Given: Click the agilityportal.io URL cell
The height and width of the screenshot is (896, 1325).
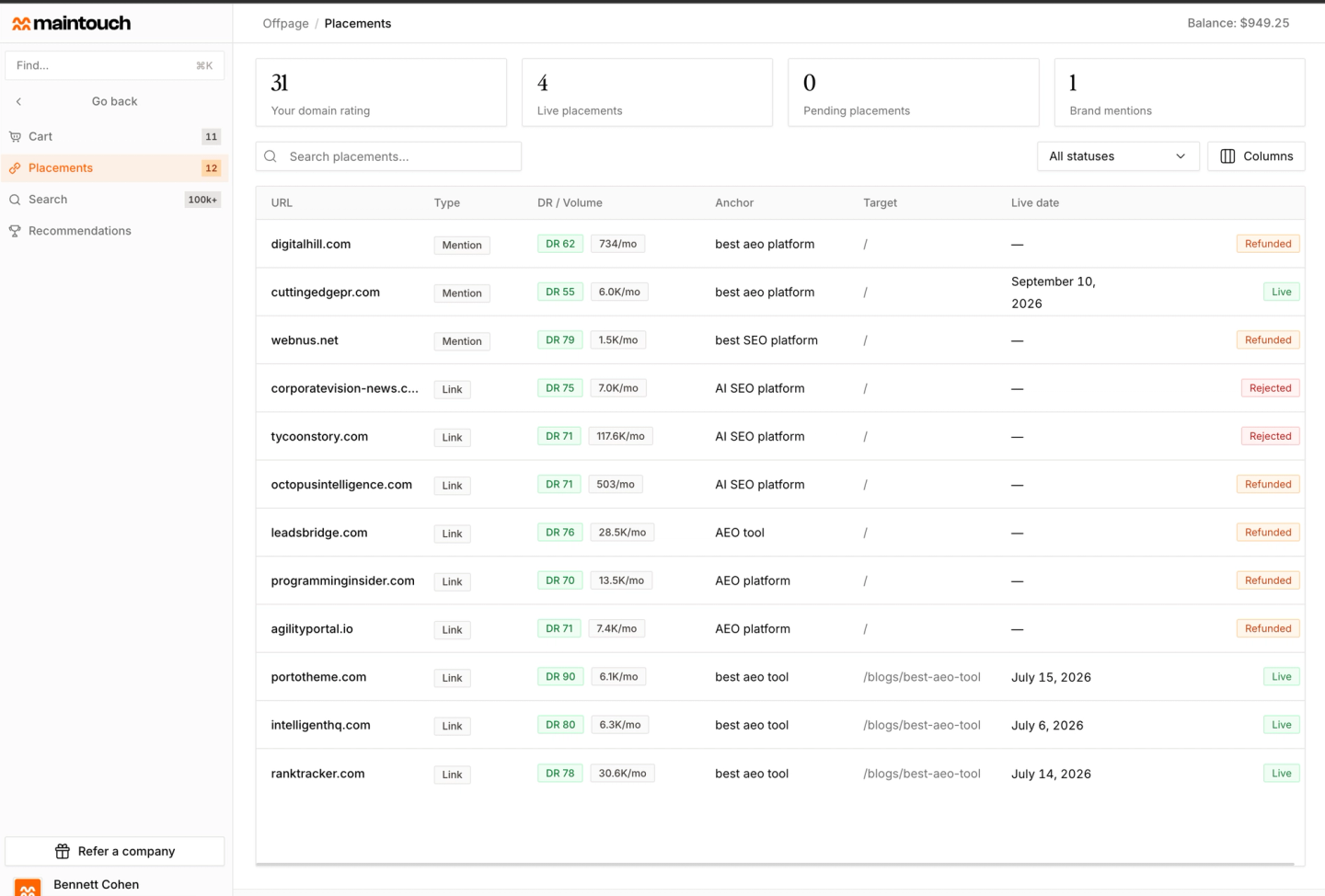Looking at the screenshot, I should [x=312, y=629].
